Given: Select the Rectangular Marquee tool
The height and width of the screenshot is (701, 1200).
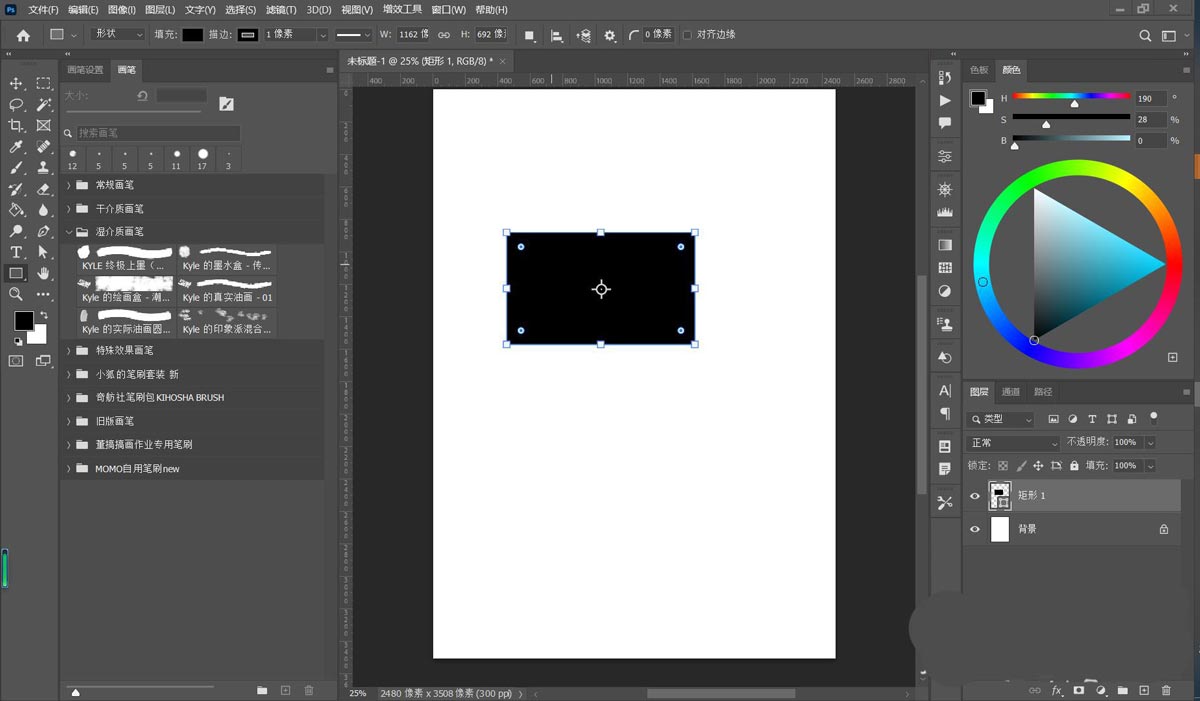Looking at the screenshot, I should tap(44, 83).
